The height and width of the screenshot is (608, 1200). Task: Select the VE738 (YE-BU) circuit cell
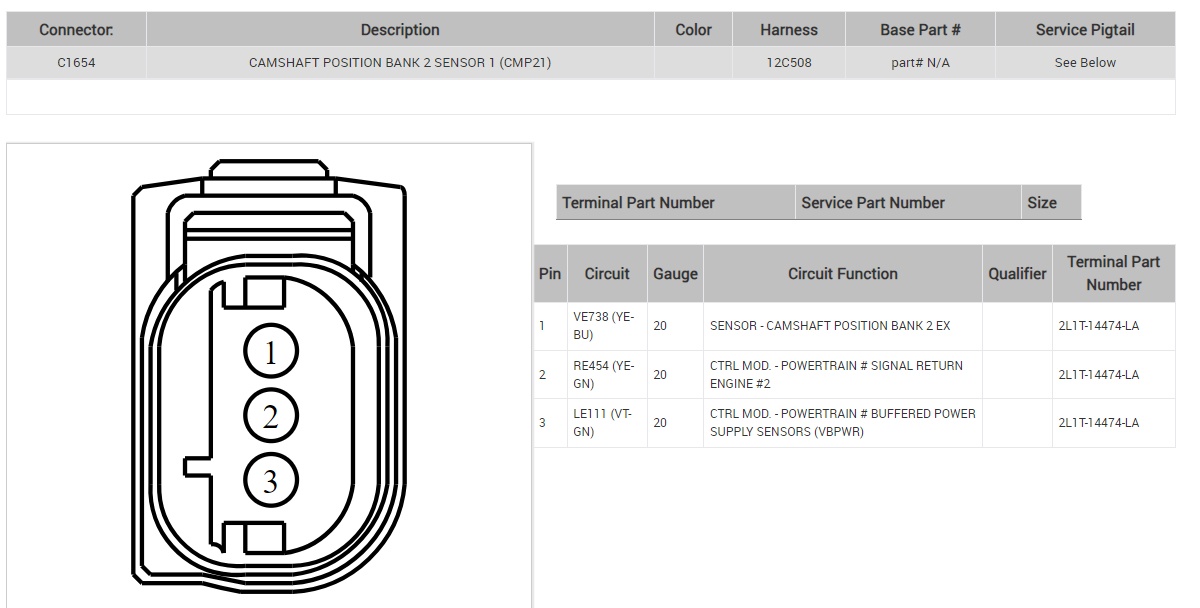coord(605,325)
